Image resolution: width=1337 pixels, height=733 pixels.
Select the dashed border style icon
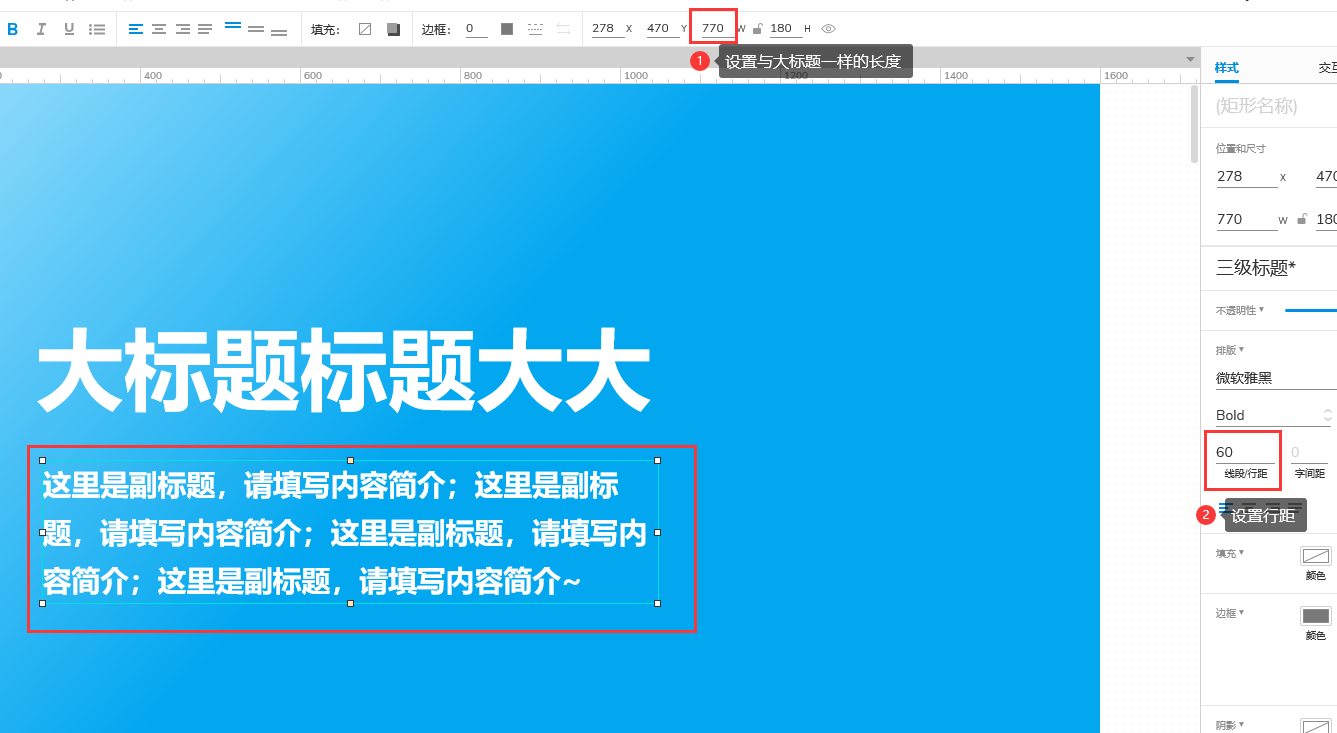click(535, 28)
